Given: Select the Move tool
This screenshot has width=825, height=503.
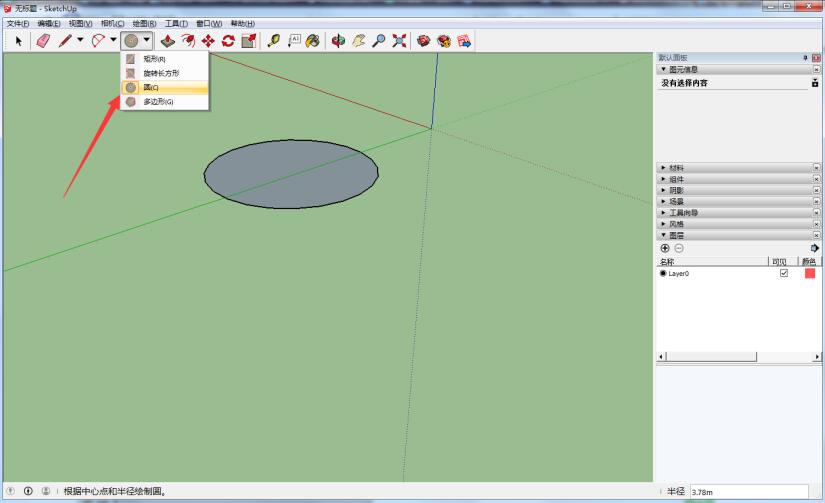Looking at the screenshot, I should [x=208, y=41].
